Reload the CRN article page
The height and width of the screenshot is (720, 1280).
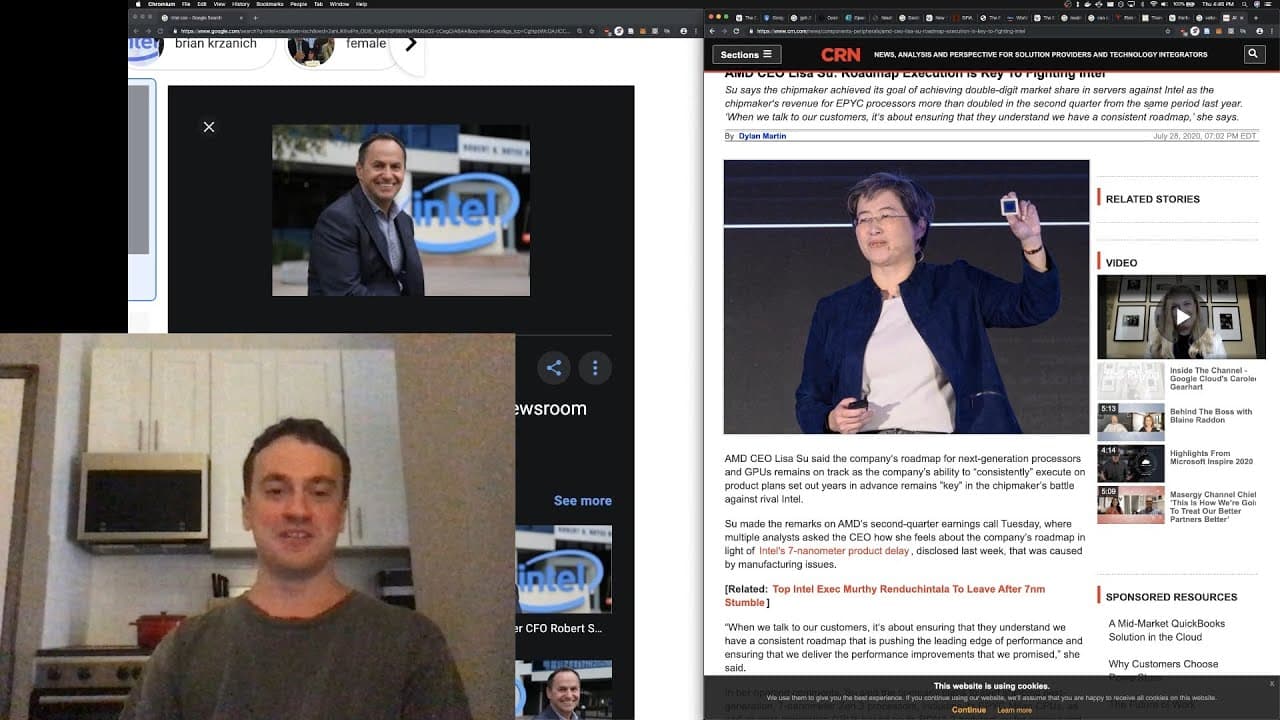pos(735,31)
